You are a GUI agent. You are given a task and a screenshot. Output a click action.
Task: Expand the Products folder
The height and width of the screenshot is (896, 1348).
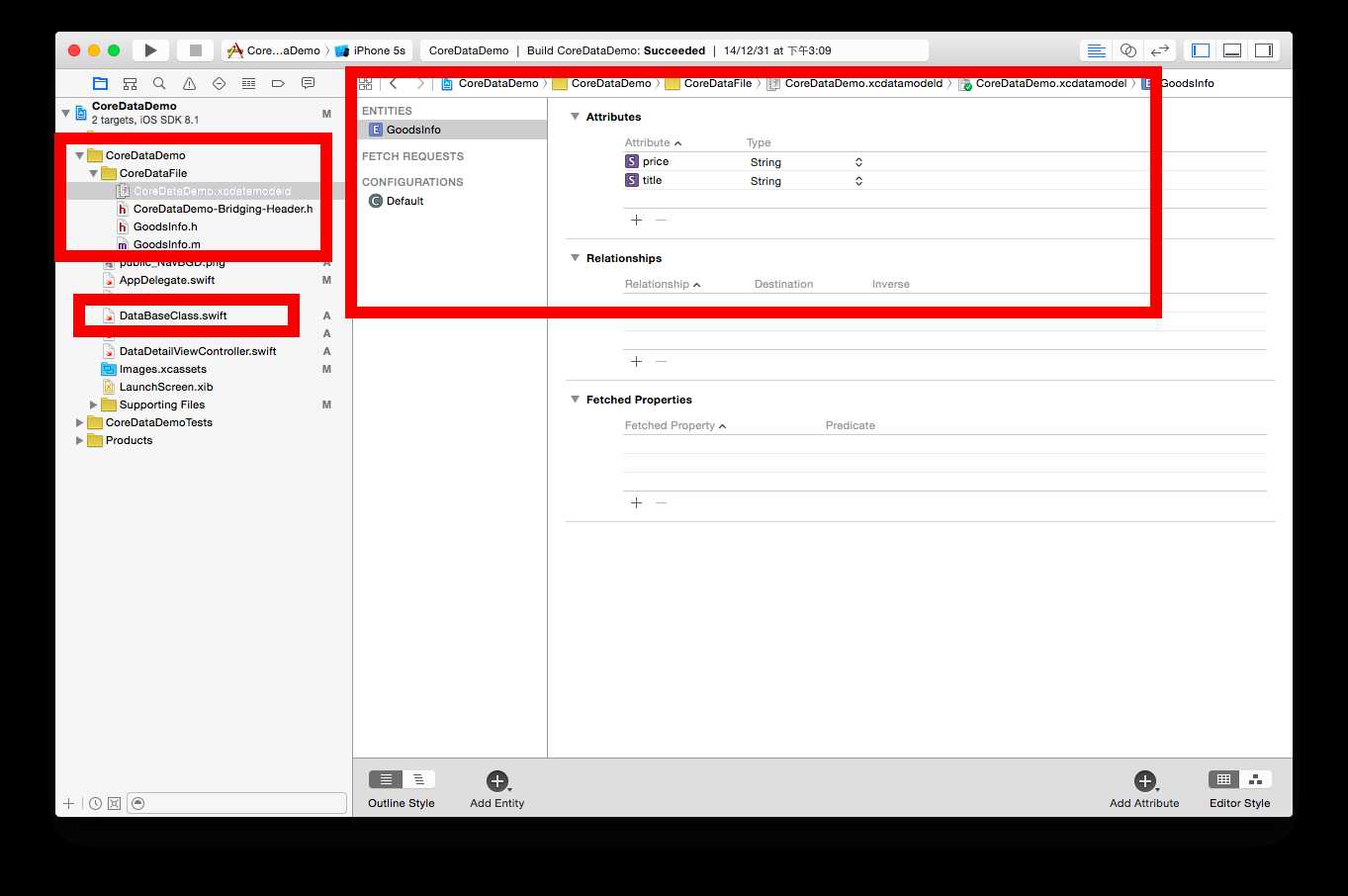coord(79,440)
